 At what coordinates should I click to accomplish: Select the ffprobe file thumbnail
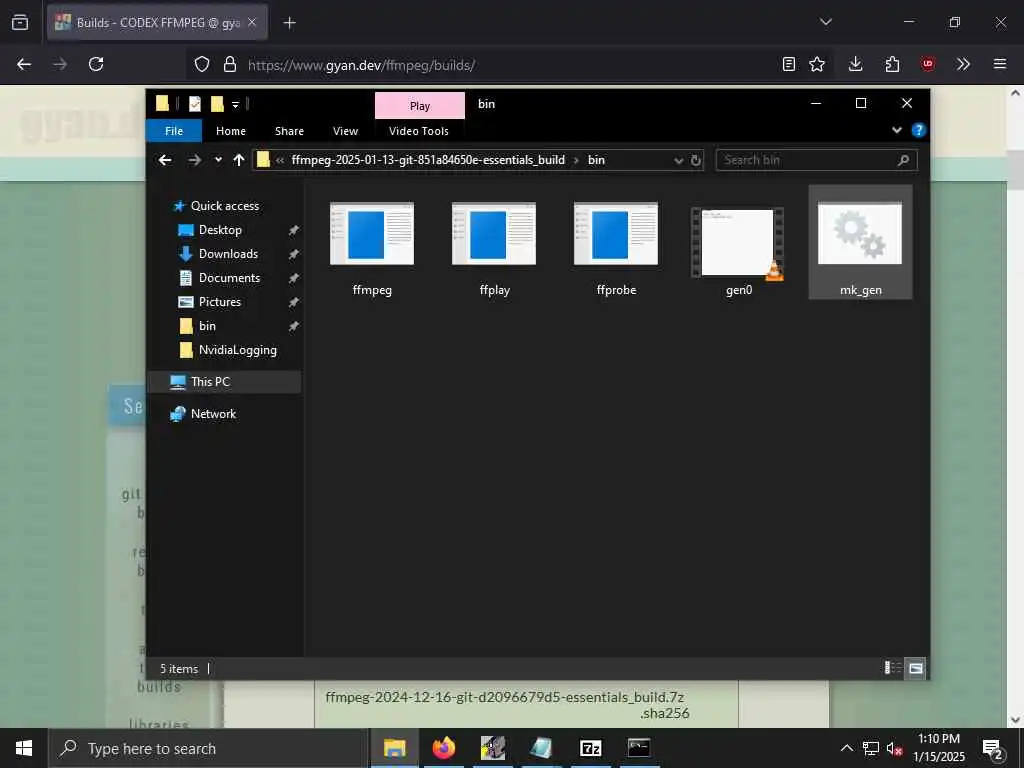pos(616,234)
